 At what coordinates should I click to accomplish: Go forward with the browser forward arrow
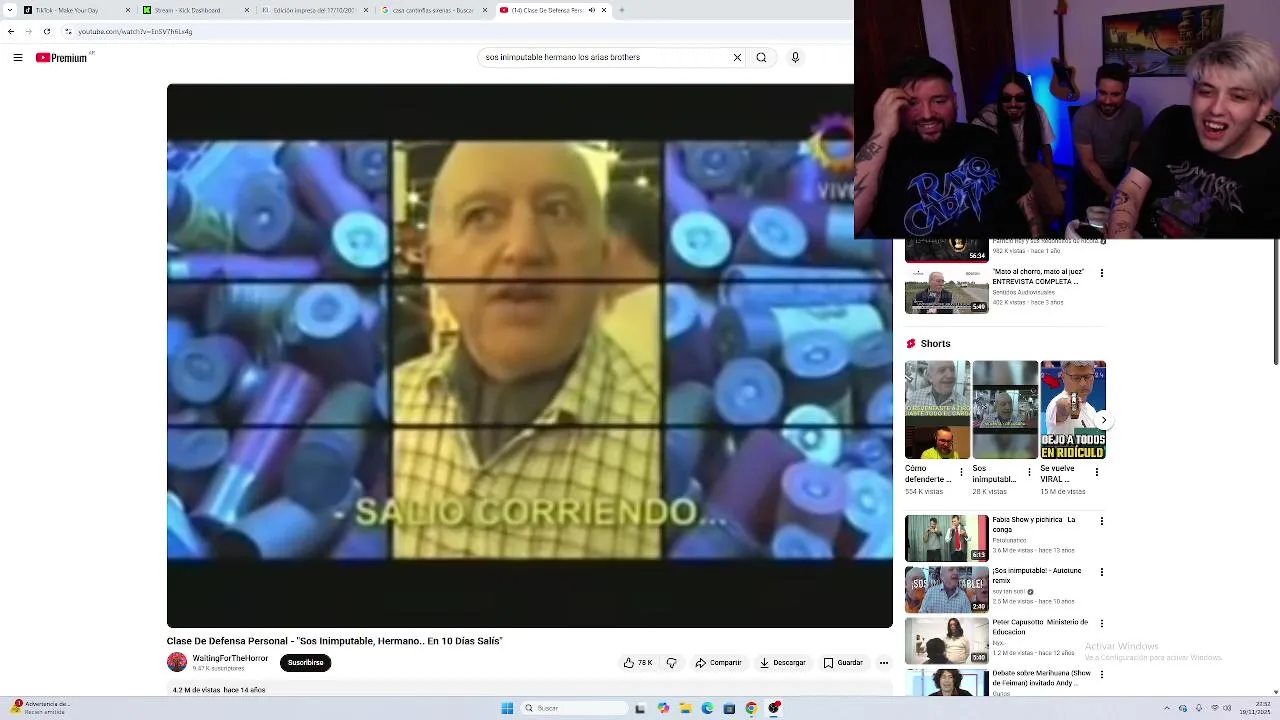[28, 31]
